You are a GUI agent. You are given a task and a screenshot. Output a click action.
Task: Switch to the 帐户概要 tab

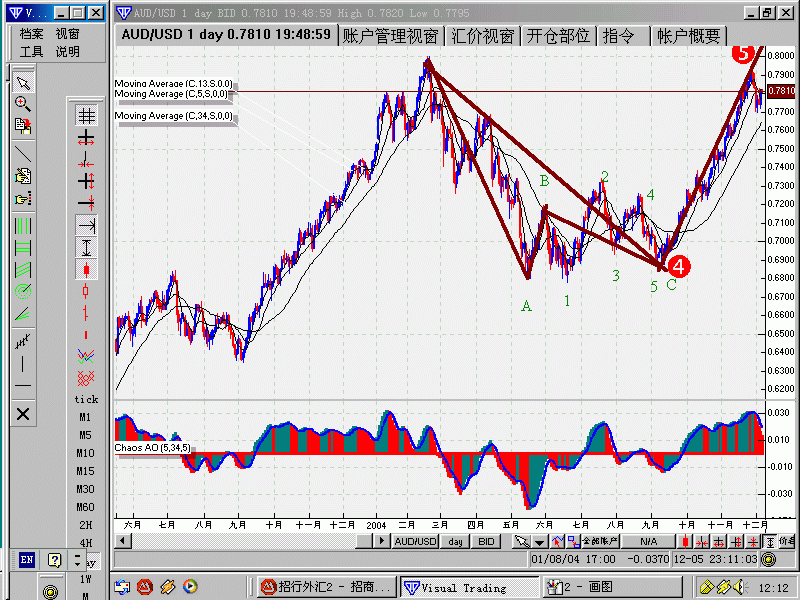(689, 36)
